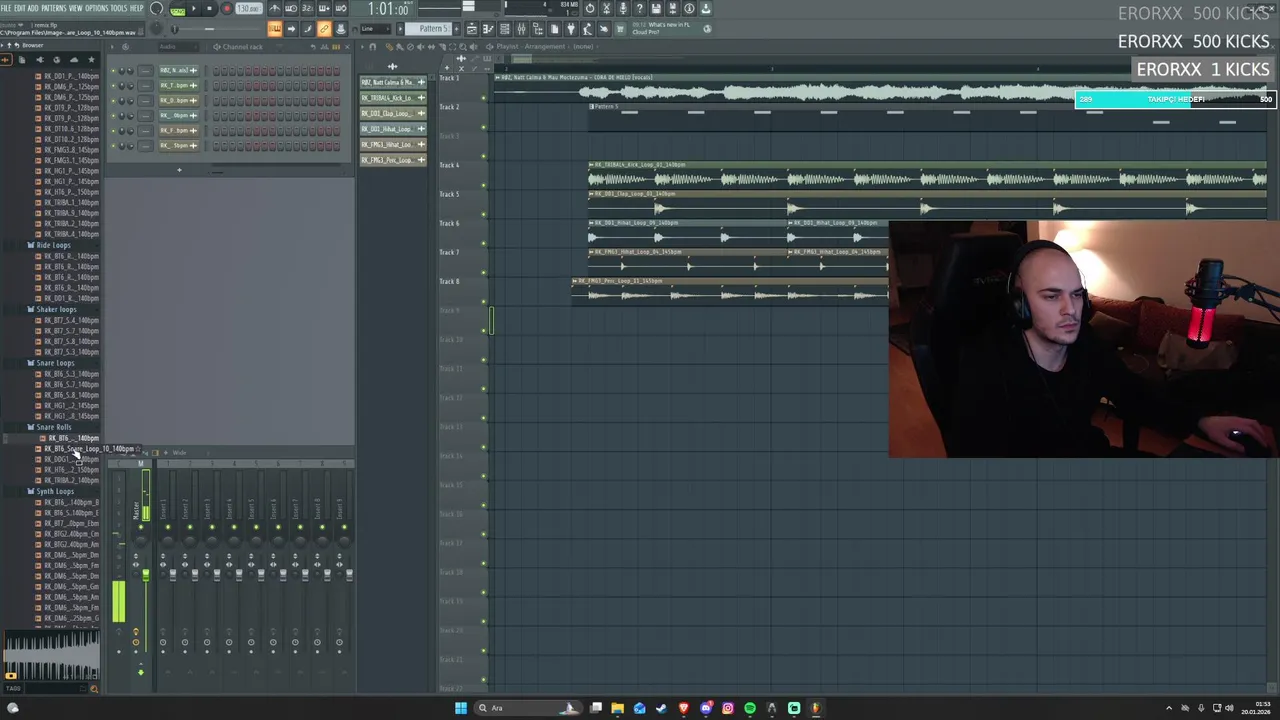This screenshot has height=720, width=1280.
Task: Click the highlighted orange step-edit toolbar icon
Action: coord(274,29)
